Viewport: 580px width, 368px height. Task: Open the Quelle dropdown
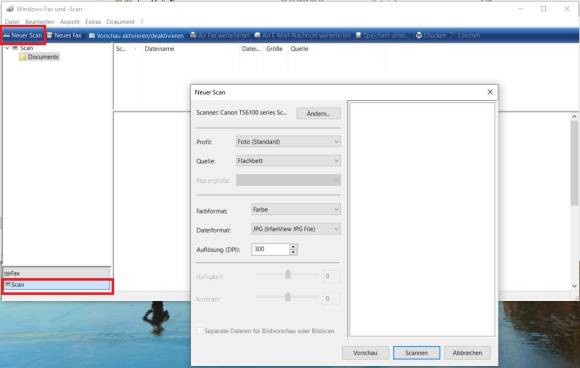[288, 161]
